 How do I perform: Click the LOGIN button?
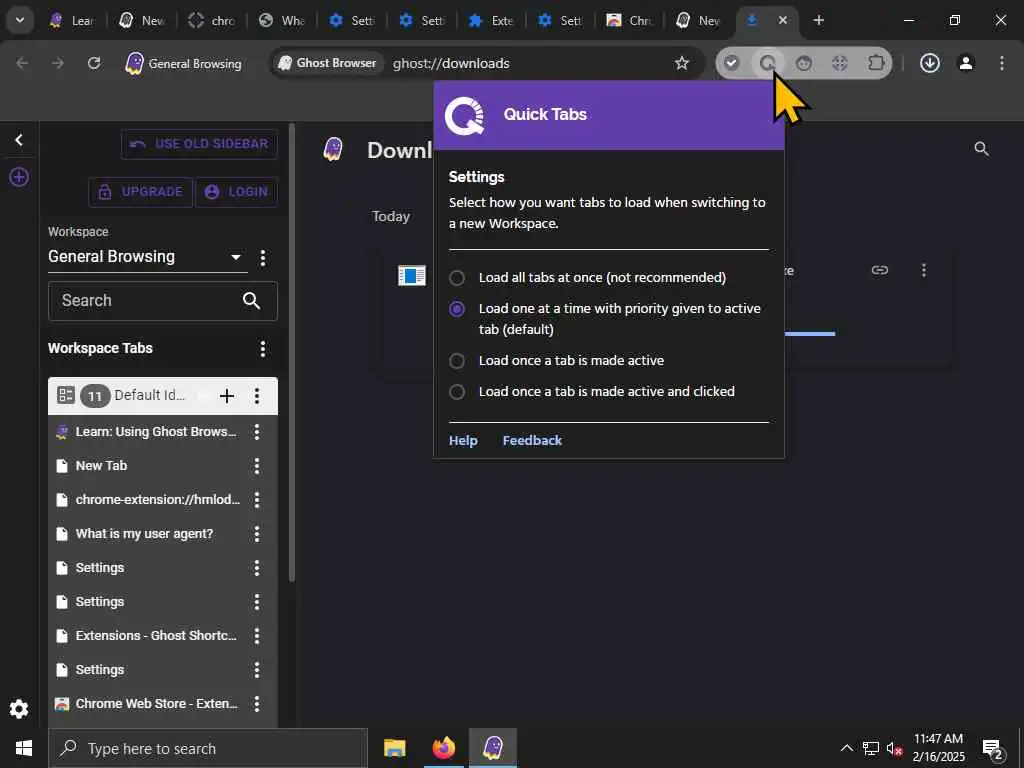coord(236,192)
